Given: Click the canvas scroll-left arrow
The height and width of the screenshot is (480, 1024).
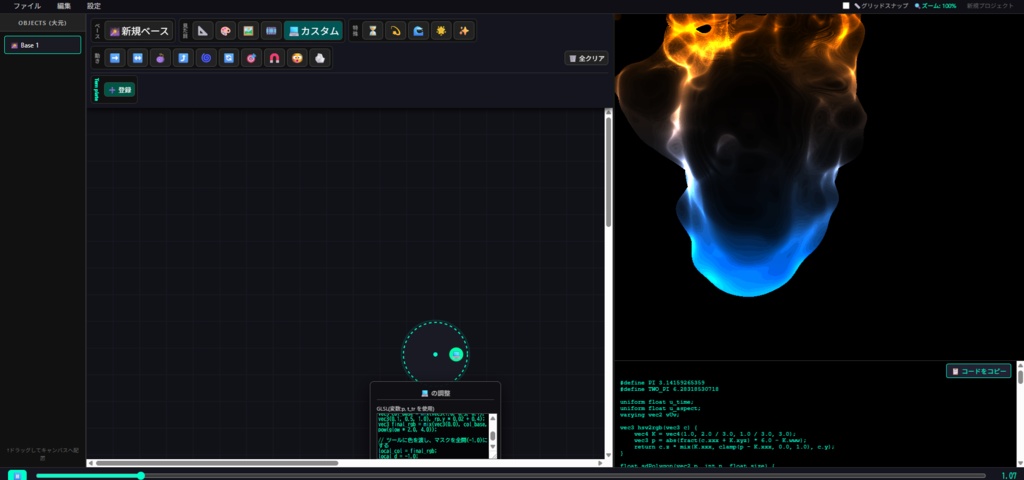Looking at the screenshot, I should pos(90,463).
